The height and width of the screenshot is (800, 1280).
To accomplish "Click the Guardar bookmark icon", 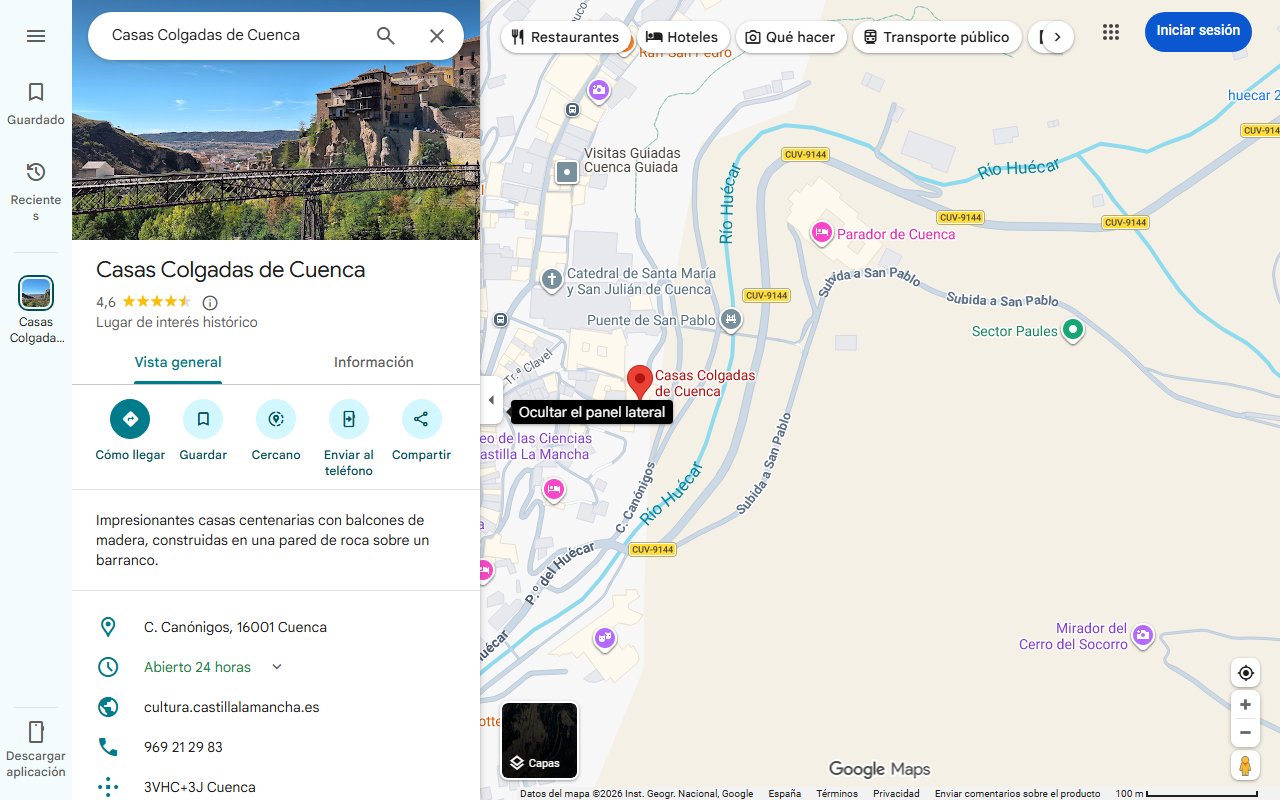I will click(x=203, y=419).
